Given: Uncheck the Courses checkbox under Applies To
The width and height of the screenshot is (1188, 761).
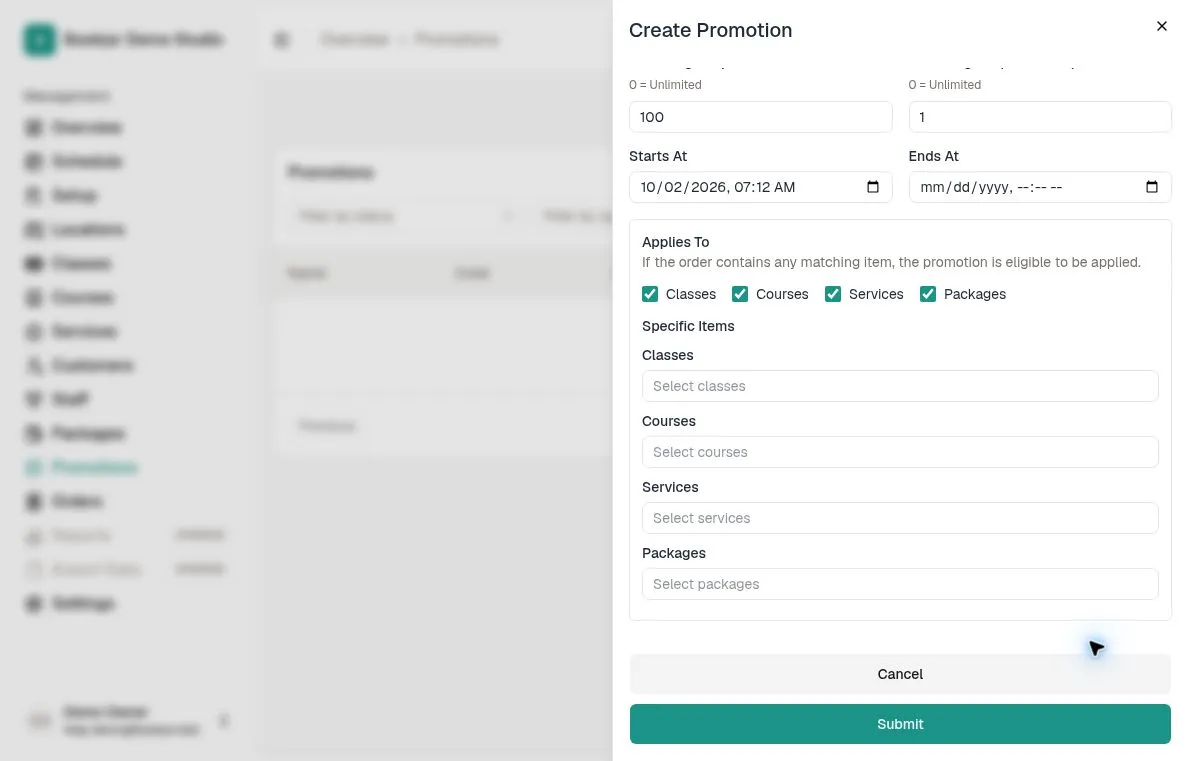Looking at the screenshot, I should click(x=740, y=294).
